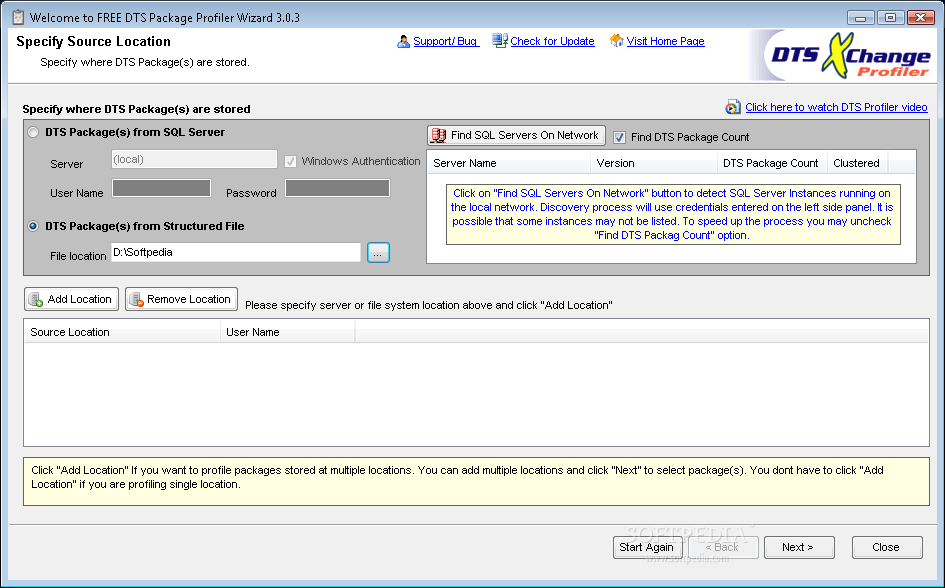Viewport: 945px width, 588px height.
Task: Click the Password input field
Action: 338,189
